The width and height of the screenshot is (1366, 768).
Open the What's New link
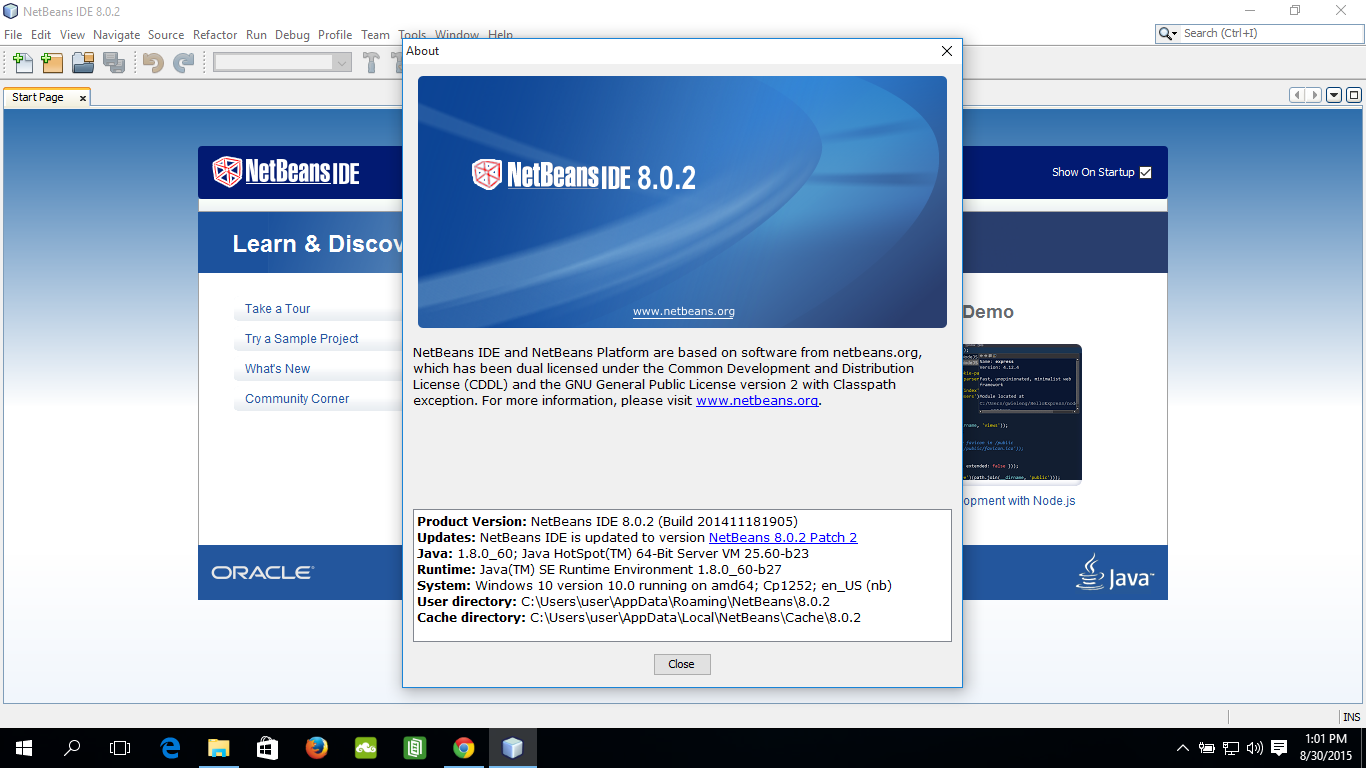tap(278, 369)
